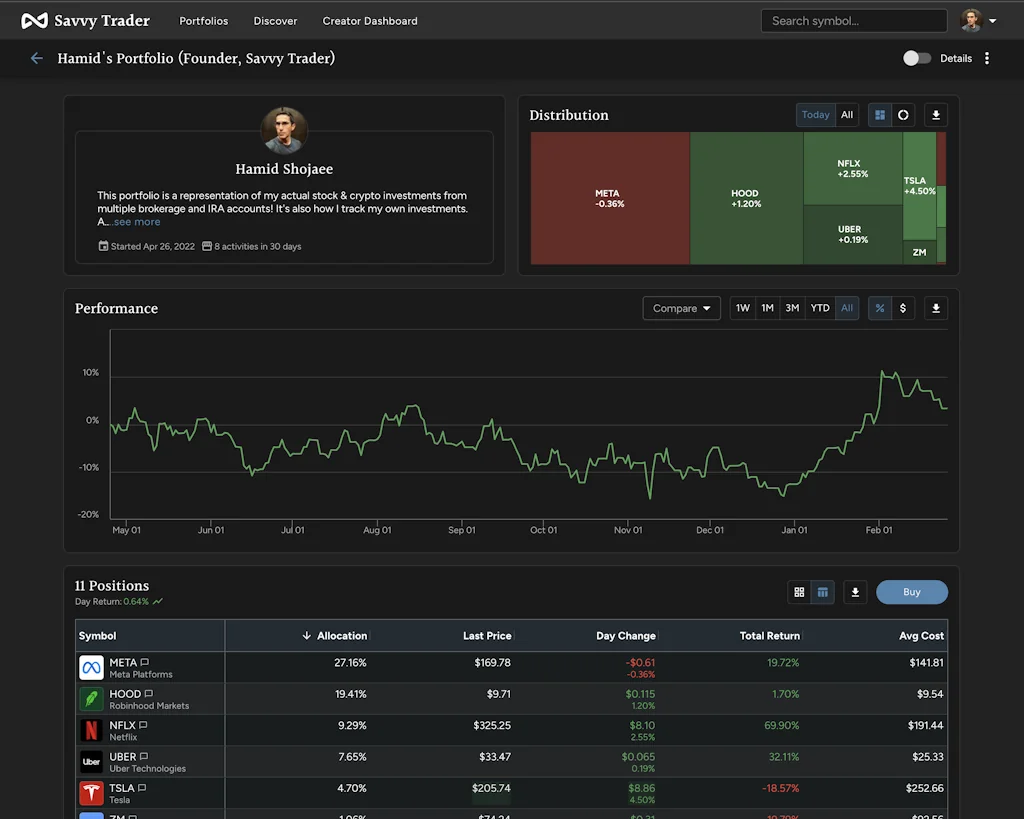This screenshot has height=819, width=1024.
Task: Toggle the Details switch on
Action: (x=917, y=58)
